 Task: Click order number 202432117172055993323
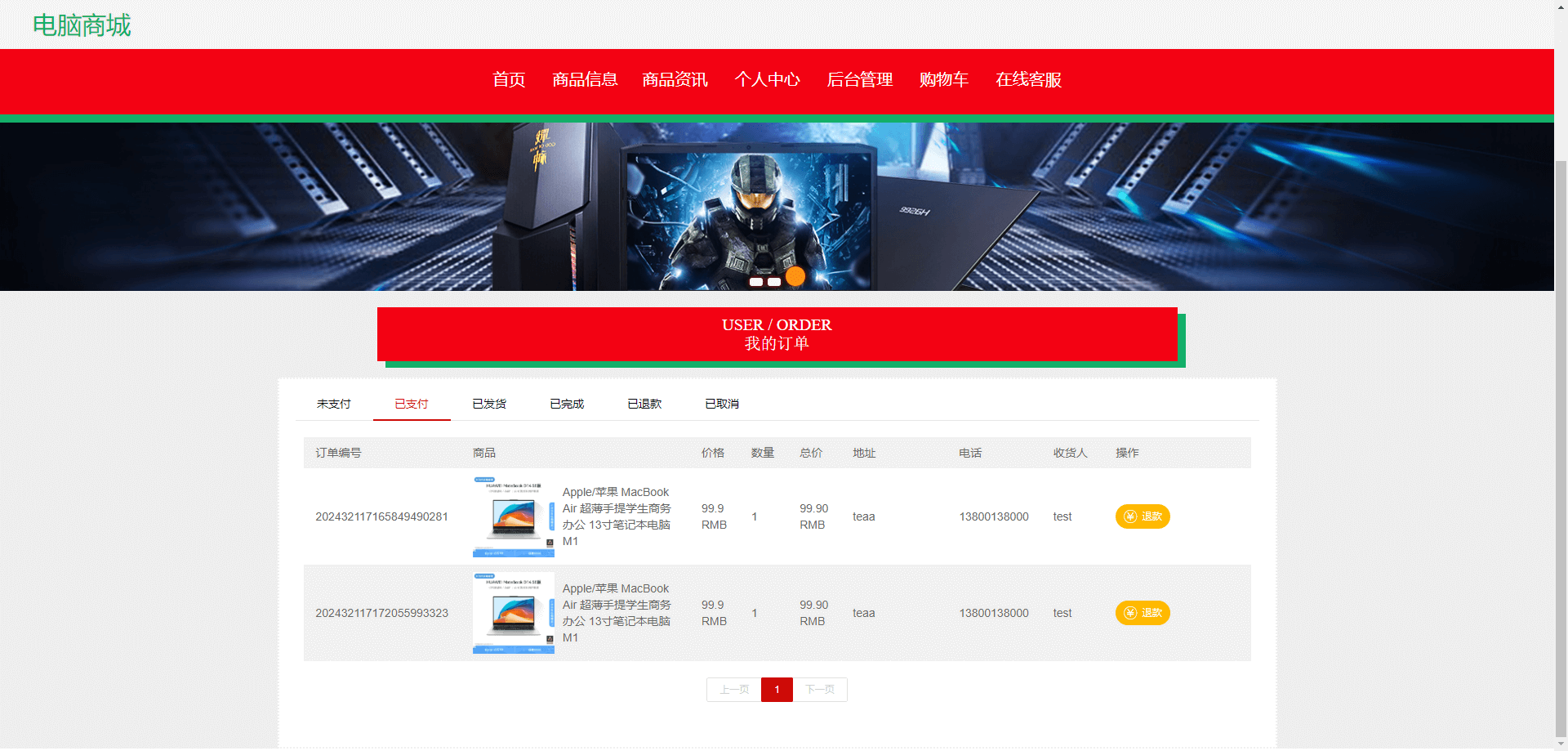[x=381, y=613]
